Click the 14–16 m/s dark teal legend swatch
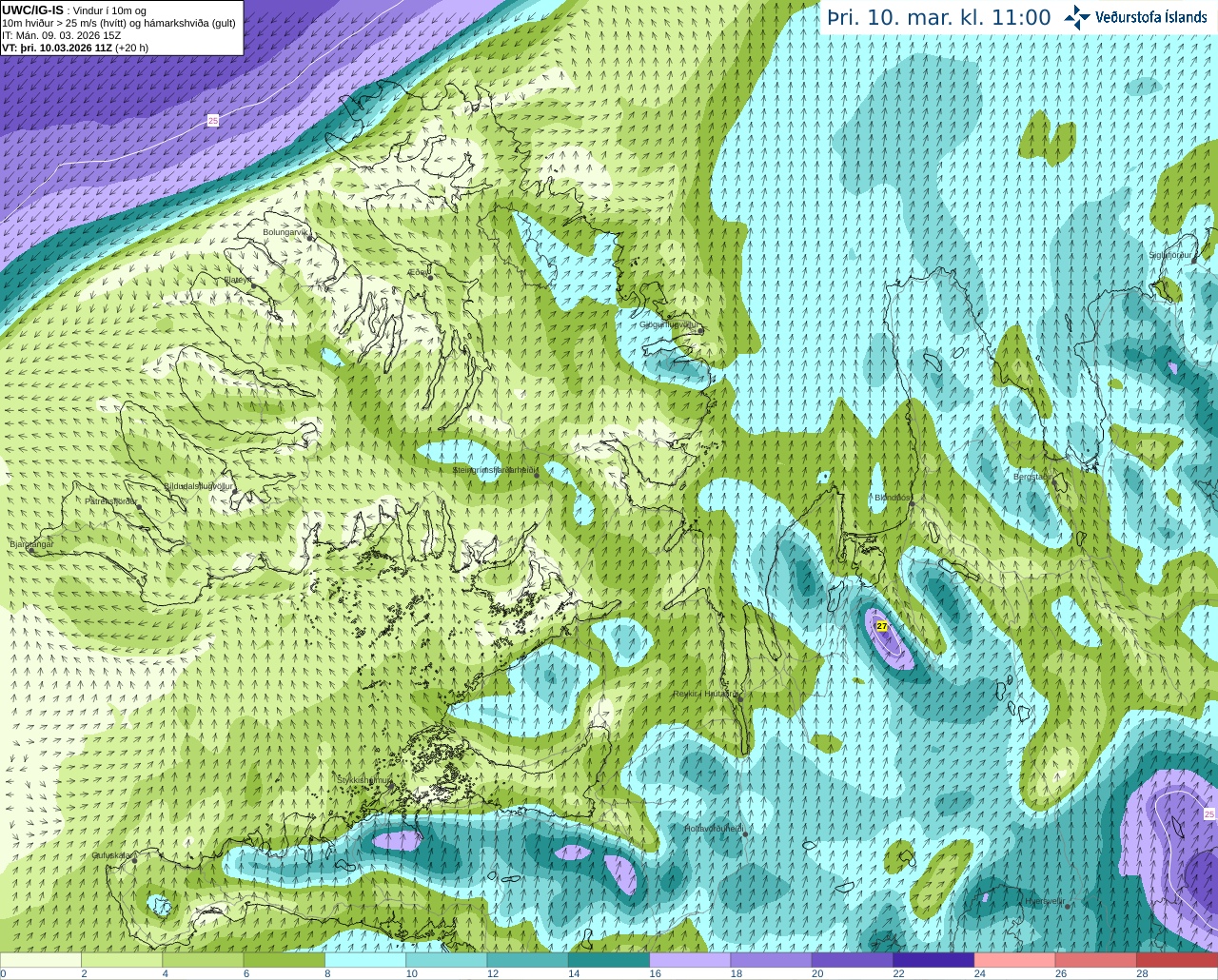 [x=609, y=960]
